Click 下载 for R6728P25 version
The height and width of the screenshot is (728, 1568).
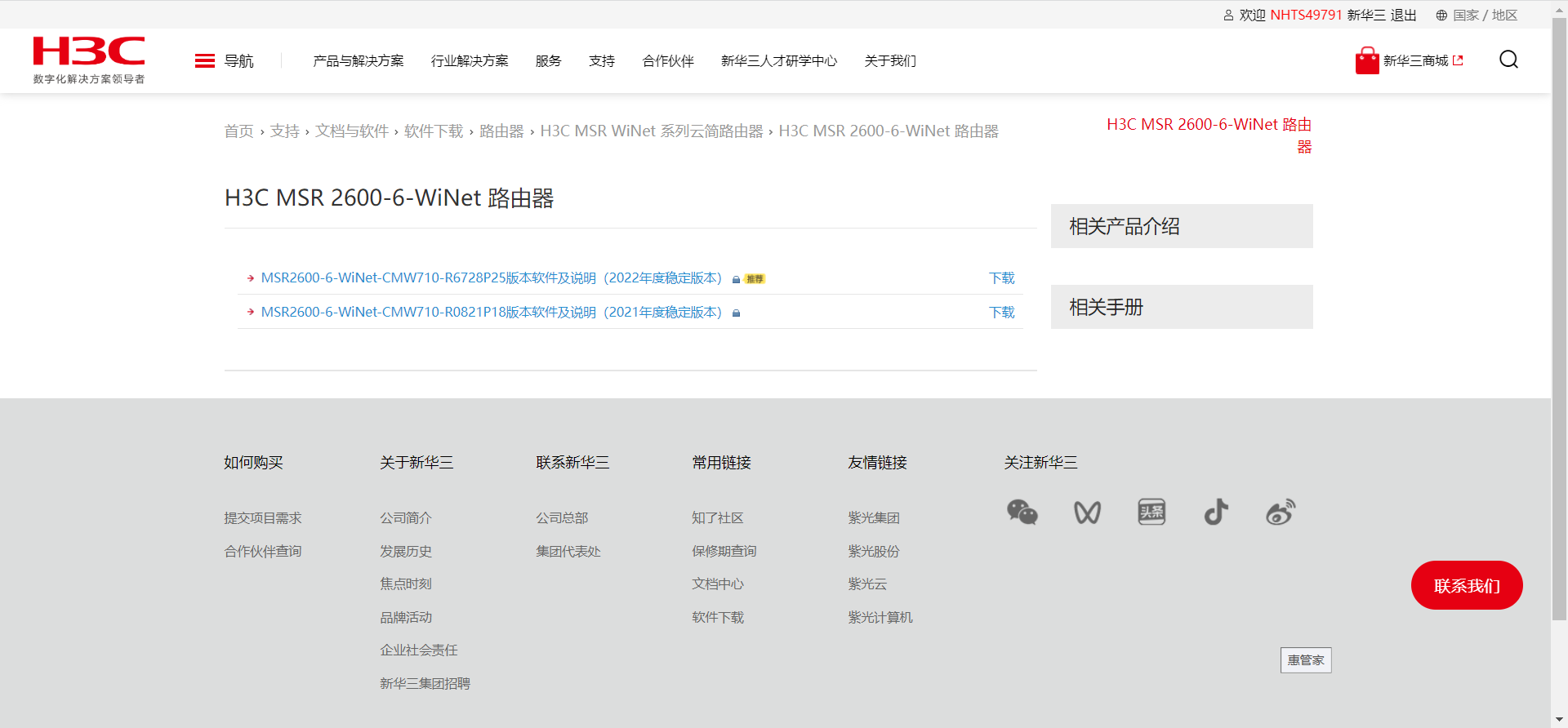pos(1002,278)
